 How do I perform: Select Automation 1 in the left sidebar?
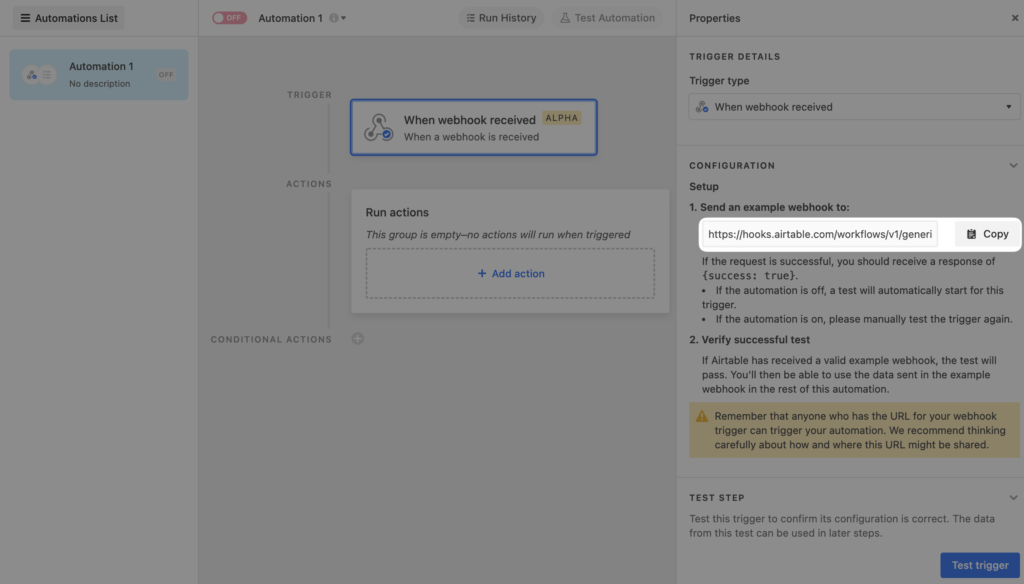[98, 74]
